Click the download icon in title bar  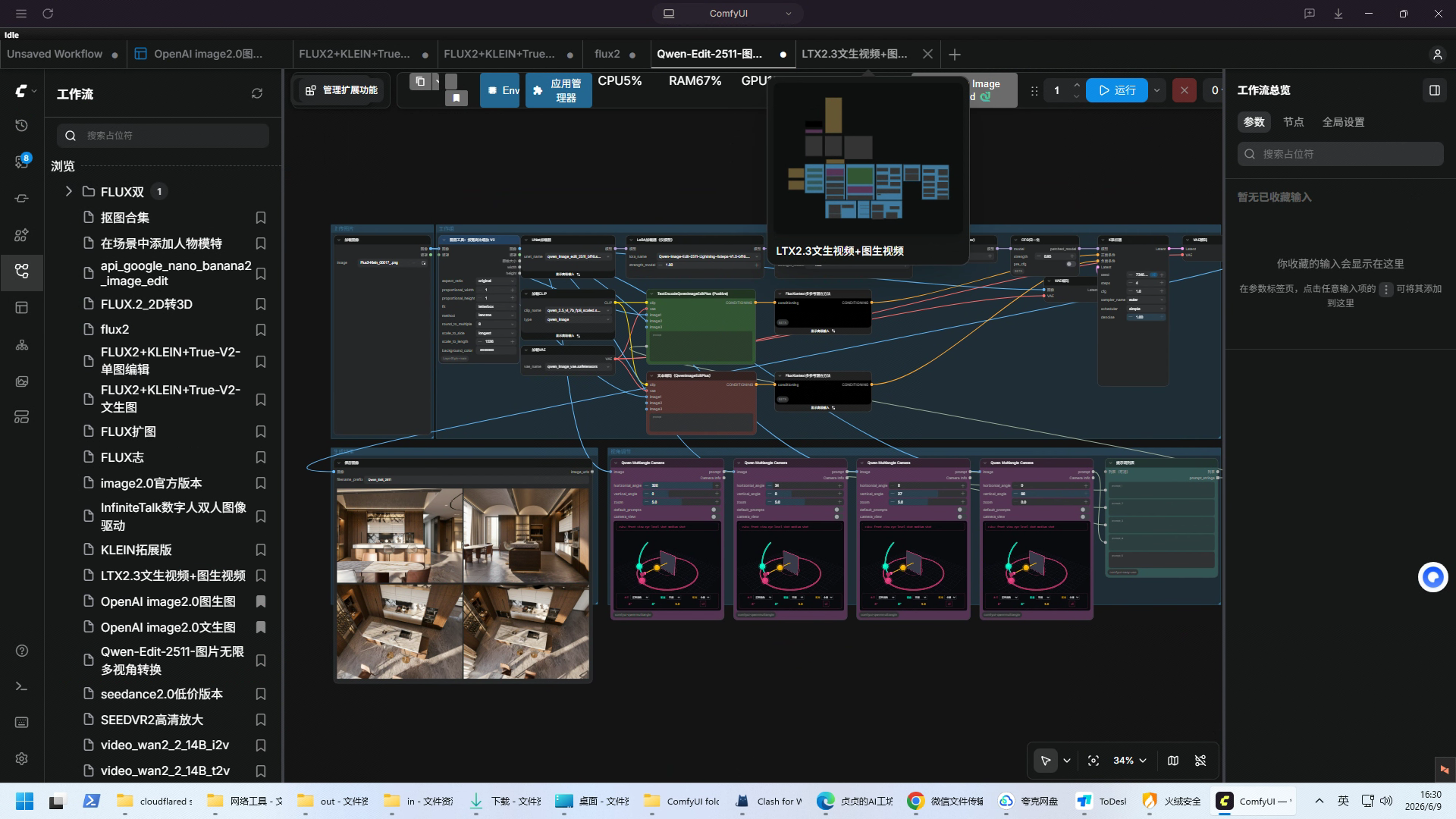[1338, 14]
